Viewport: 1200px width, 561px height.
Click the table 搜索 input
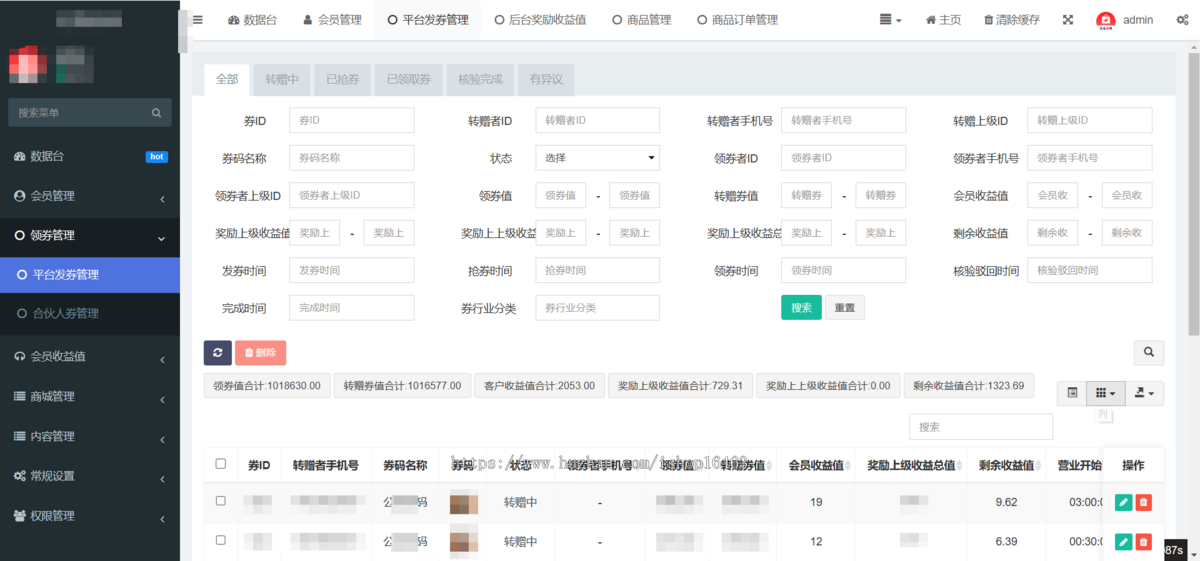pos(981,427)
